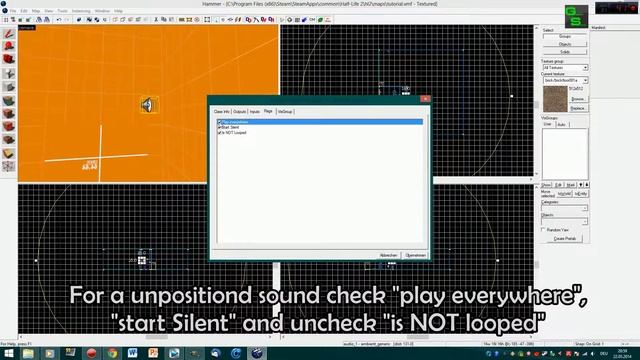Image resolution: width=640 pixels, height=360 pixels.
Task: Click the Abbrechen button
Action: tap(389, 256)
